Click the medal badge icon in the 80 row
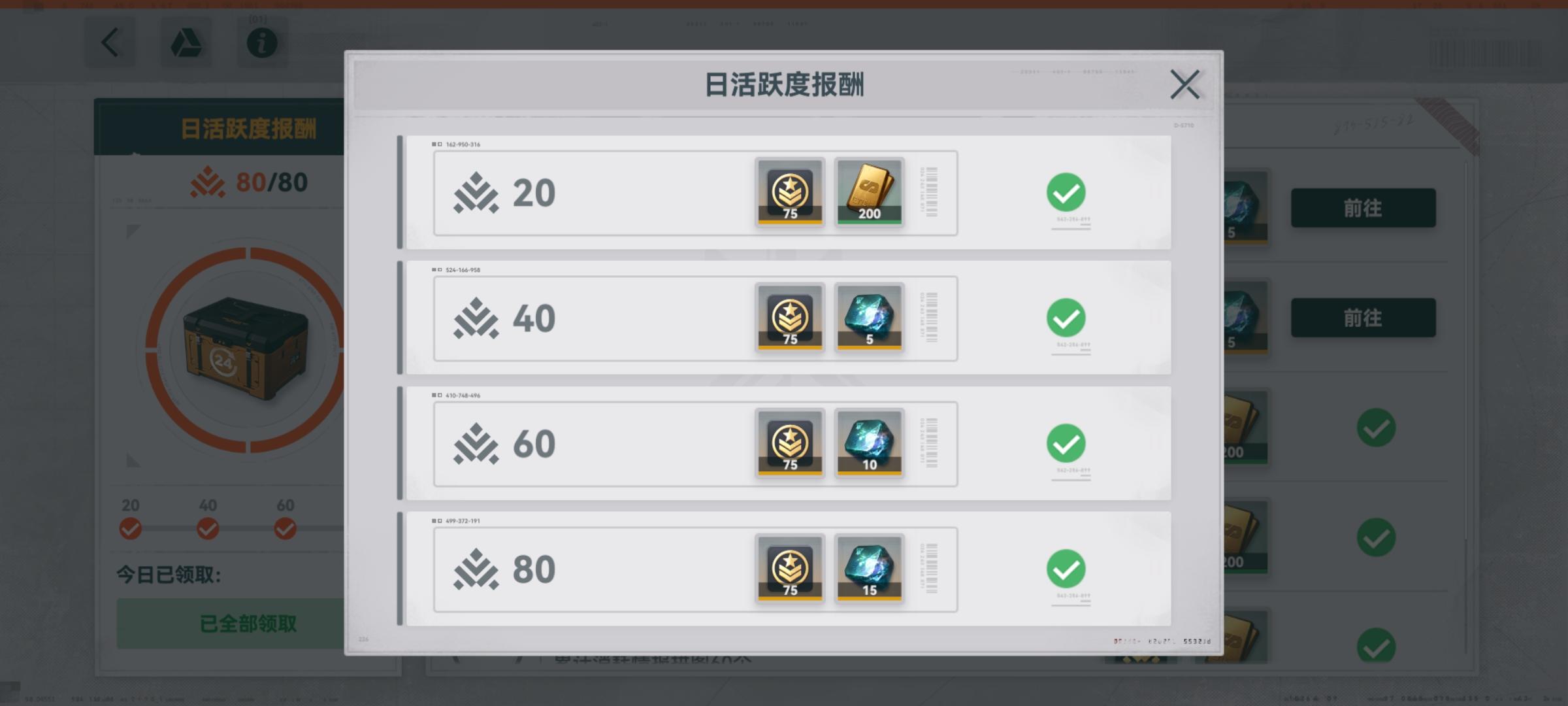The width and height of the screenshot is (1568, 706). pos(790,569)
